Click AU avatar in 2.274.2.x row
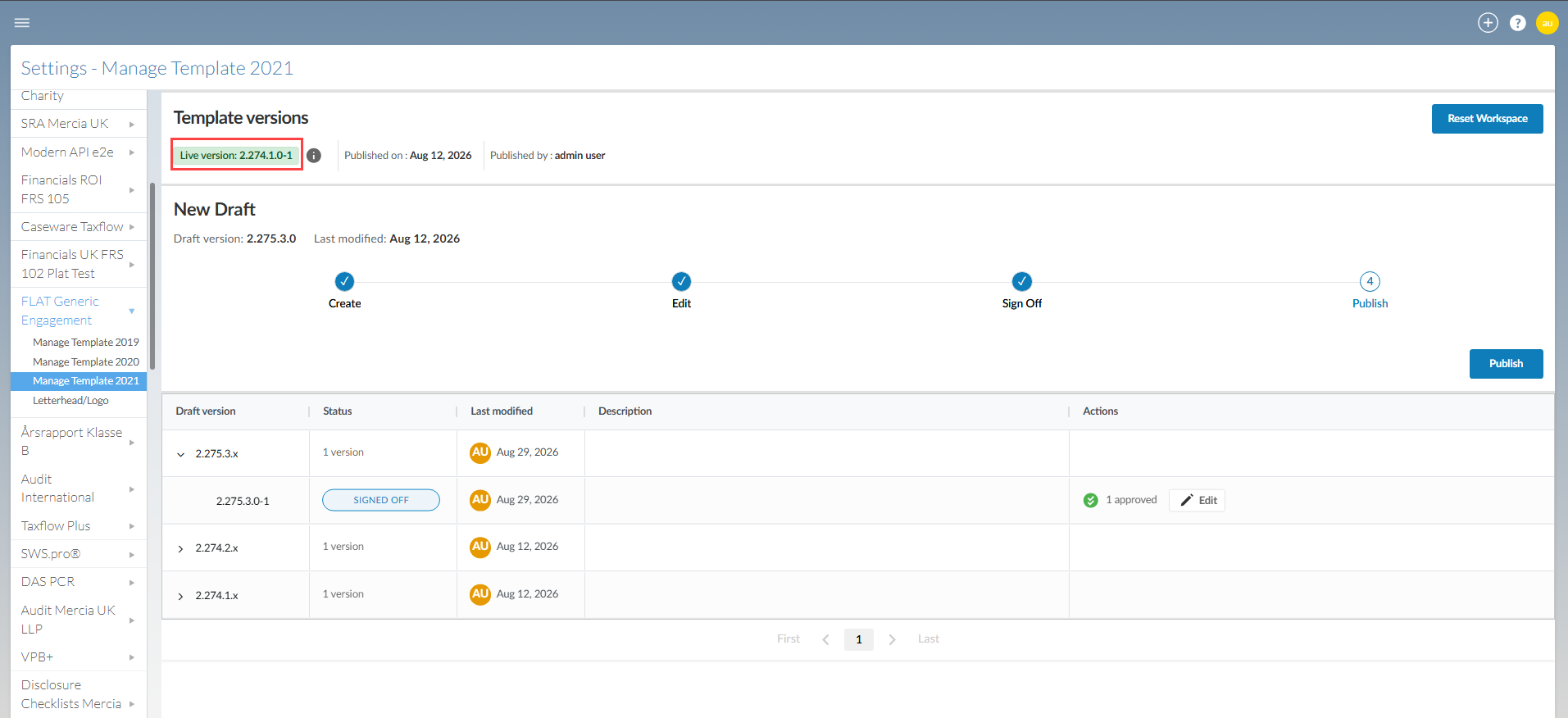This screenshot has height=718, width=1568. coord(480,547)
